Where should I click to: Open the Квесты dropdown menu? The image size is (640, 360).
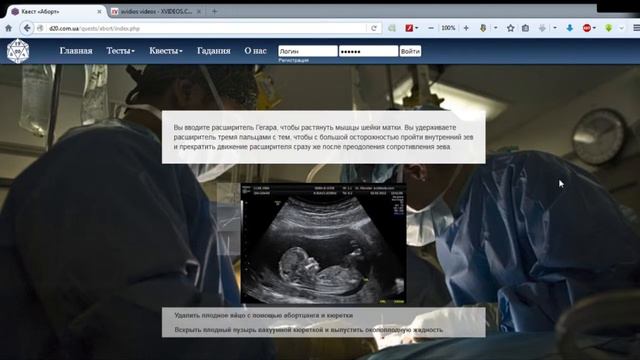point(166,51)
